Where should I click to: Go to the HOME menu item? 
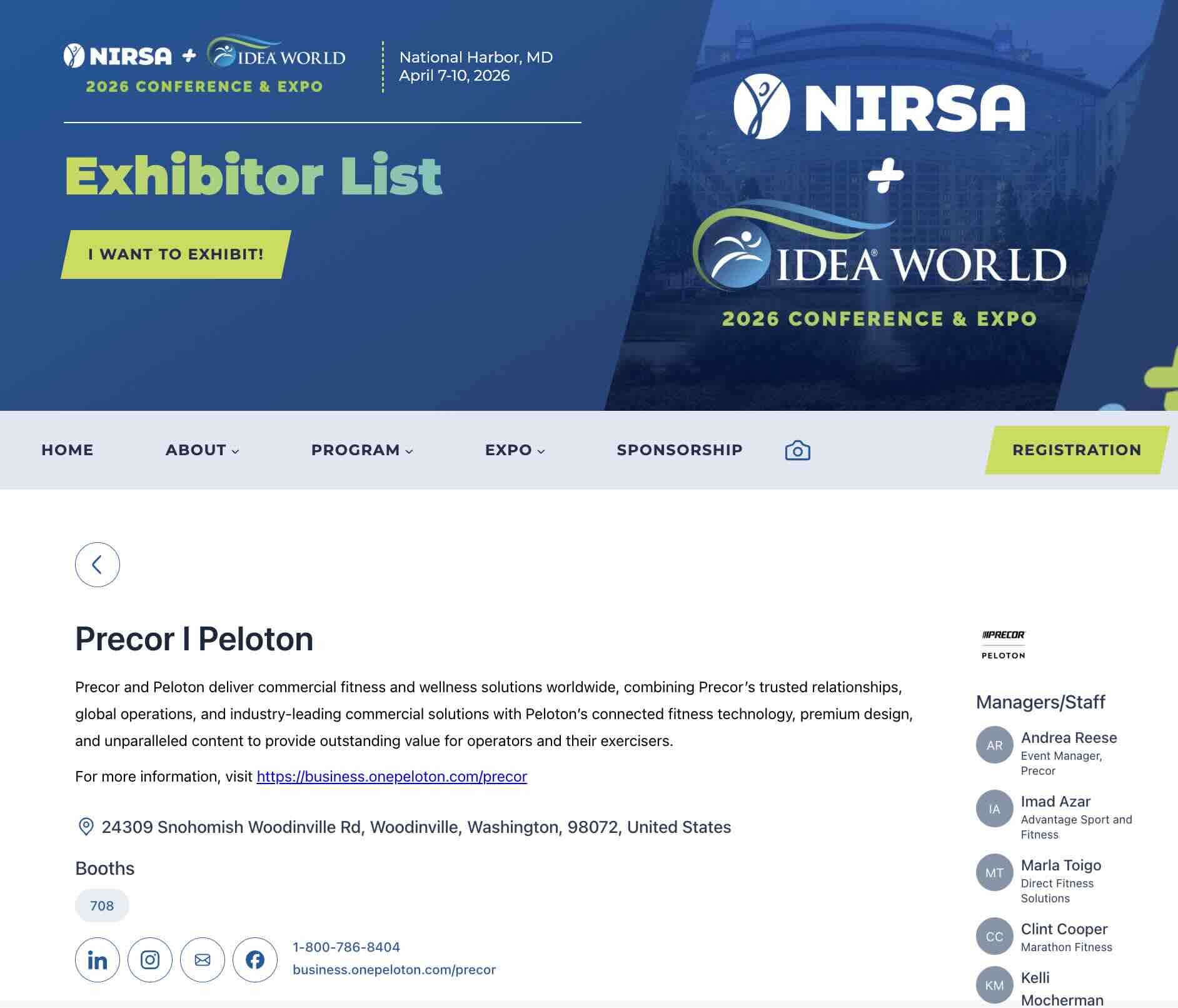point(67,450)
